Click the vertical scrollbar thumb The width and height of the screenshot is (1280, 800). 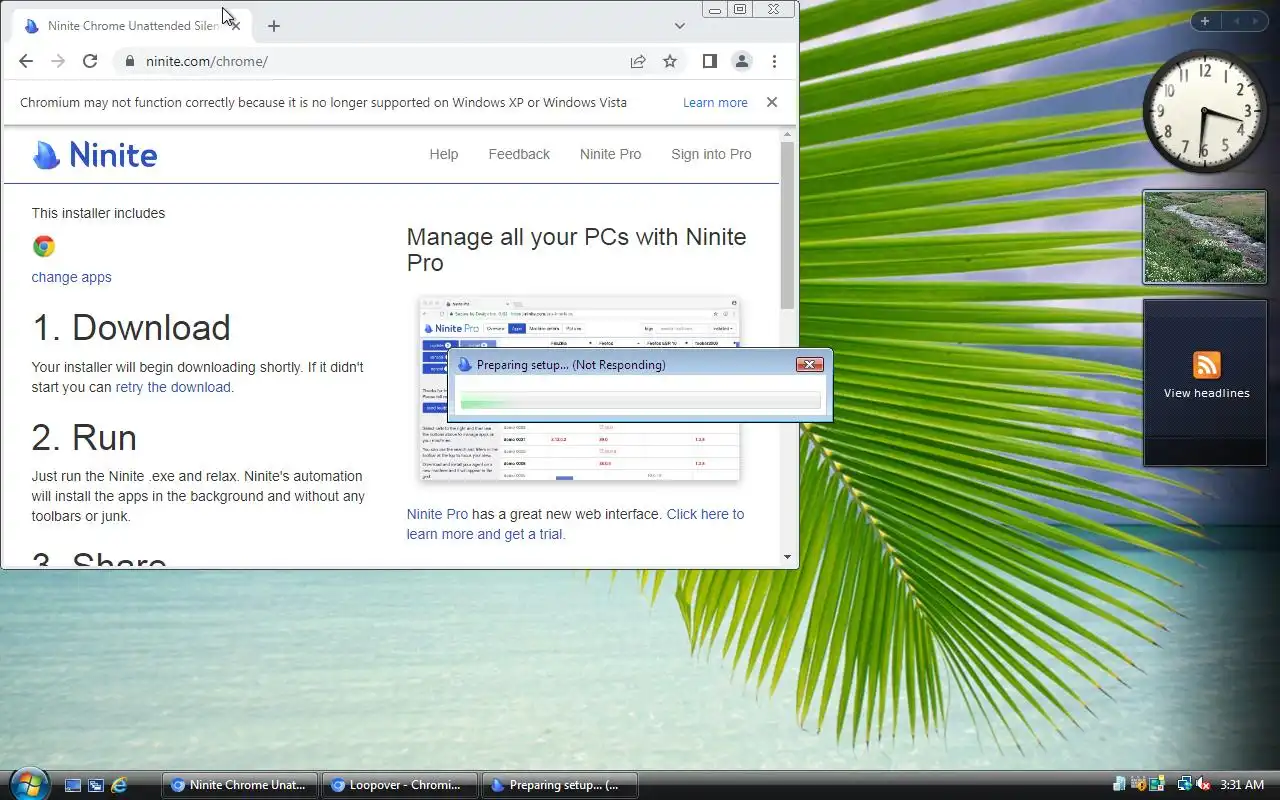(787, 225)
